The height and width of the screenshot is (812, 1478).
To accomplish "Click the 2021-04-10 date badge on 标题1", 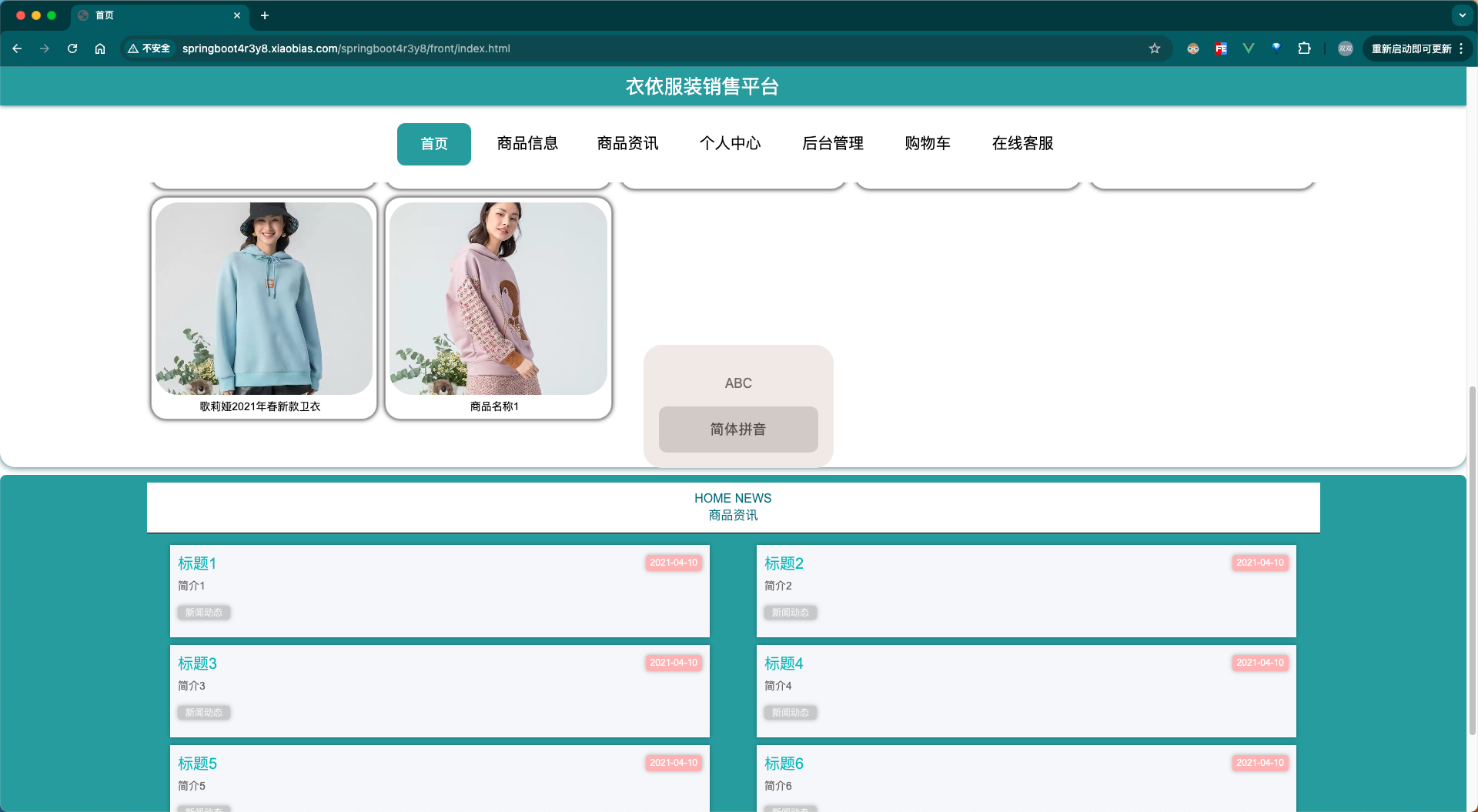I will coord(674,563).
